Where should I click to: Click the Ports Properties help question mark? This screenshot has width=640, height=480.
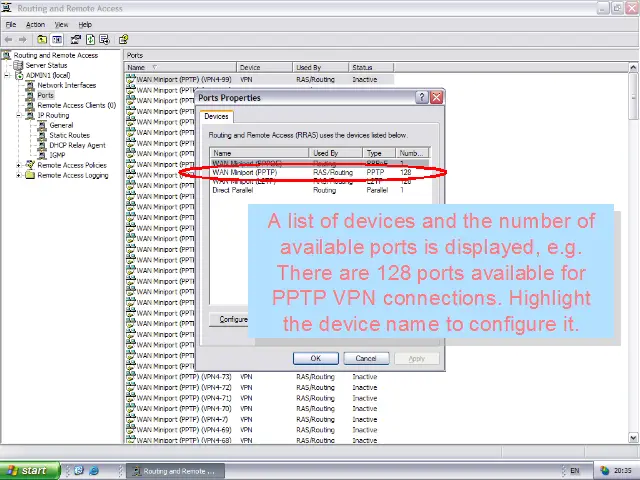[422, 98]
